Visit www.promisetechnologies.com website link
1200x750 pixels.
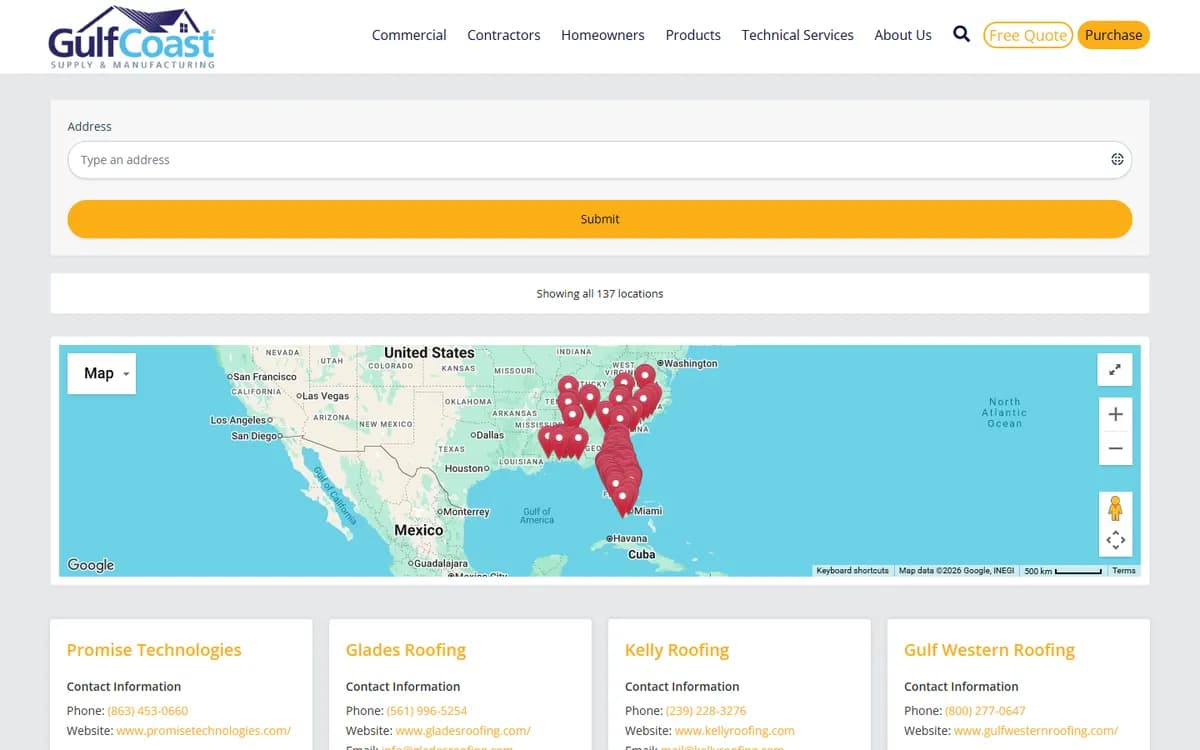point(204,731)
